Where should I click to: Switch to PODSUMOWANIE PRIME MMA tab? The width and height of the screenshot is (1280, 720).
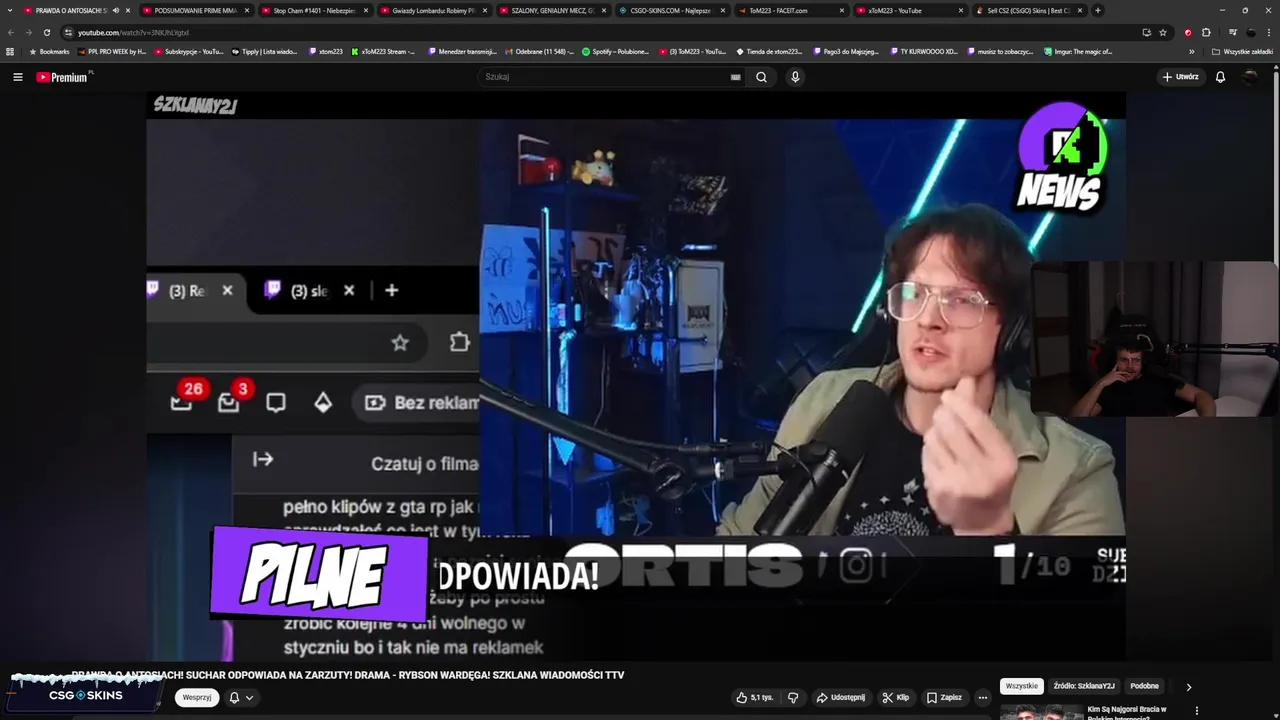click(x=194, y=10)
